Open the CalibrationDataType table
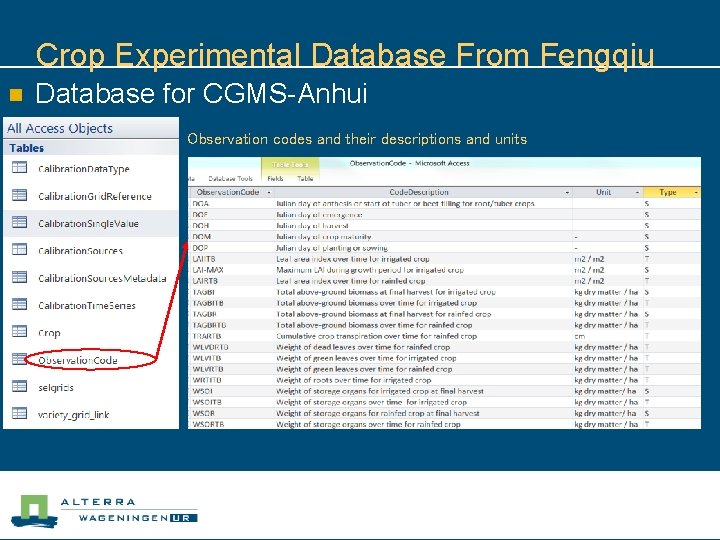The width and height of the screenshot is (720, 540). point(84,169)
